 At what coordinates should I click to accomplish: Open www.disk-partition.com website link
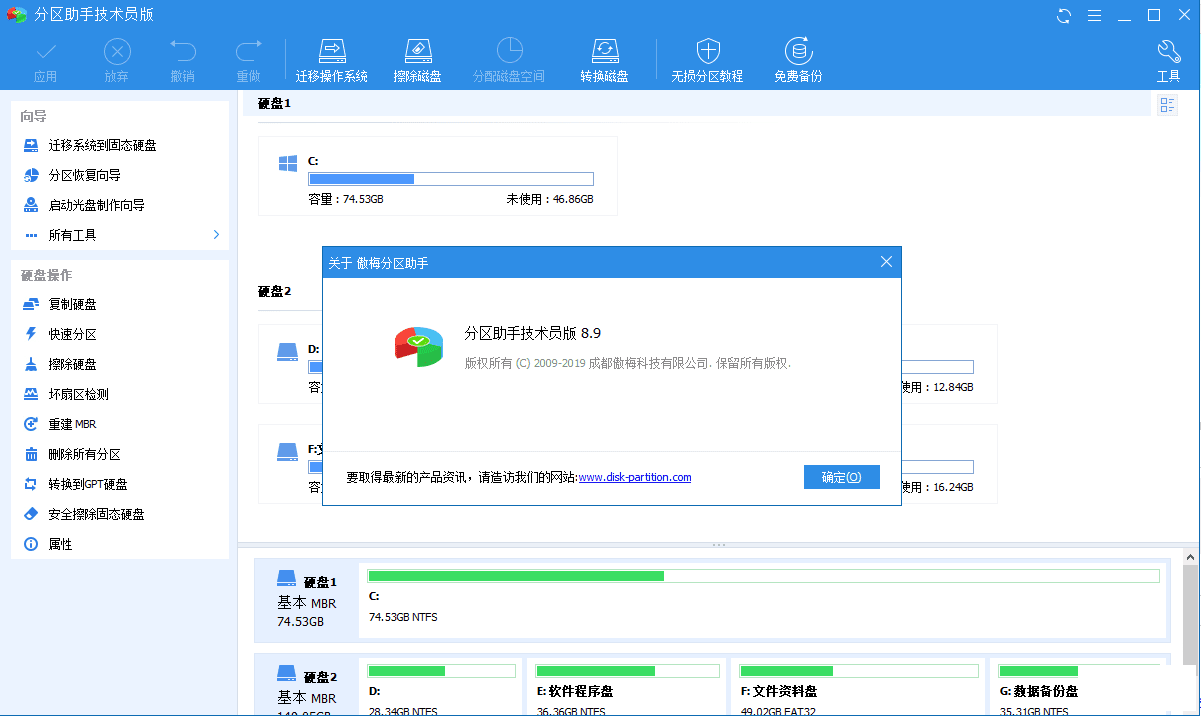pyautogui.click(x=635, y=477)
